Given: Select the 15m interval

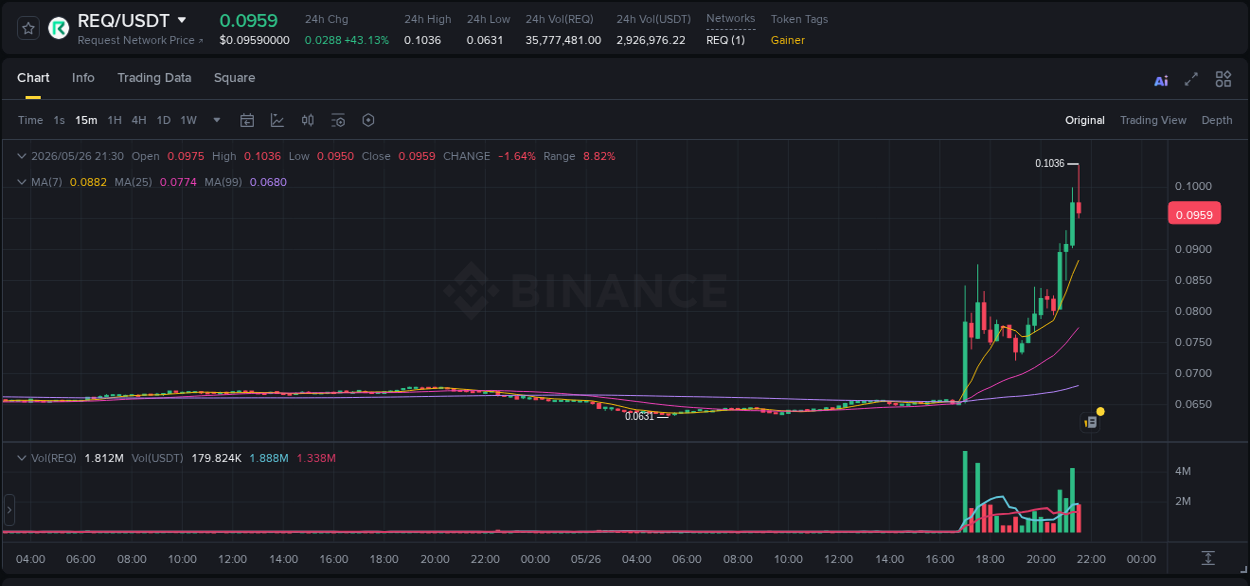Looking at the screenshot, I should pos(86,120).
